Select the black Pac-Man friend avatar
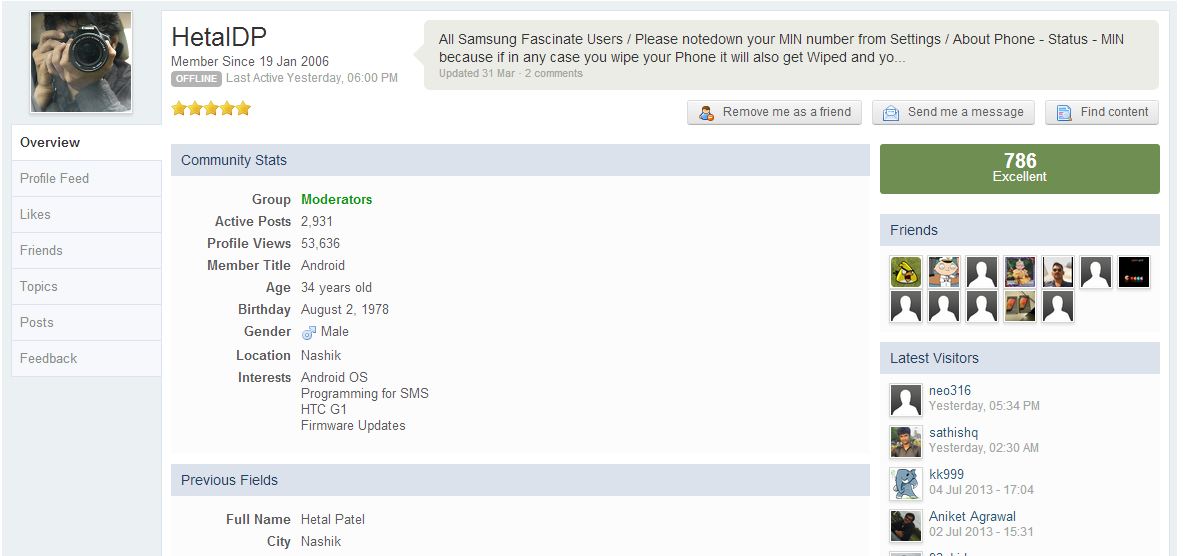 tap(1134, 272)
